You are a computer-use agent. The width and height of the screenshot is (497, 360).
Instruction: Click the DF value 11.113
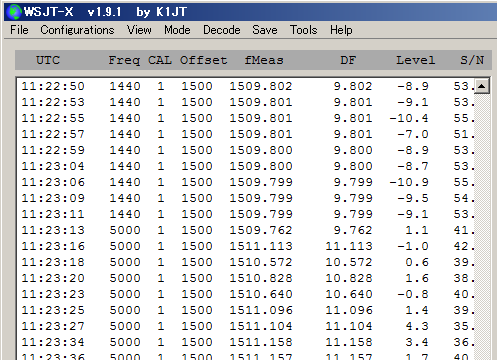[x=349, y=246]
